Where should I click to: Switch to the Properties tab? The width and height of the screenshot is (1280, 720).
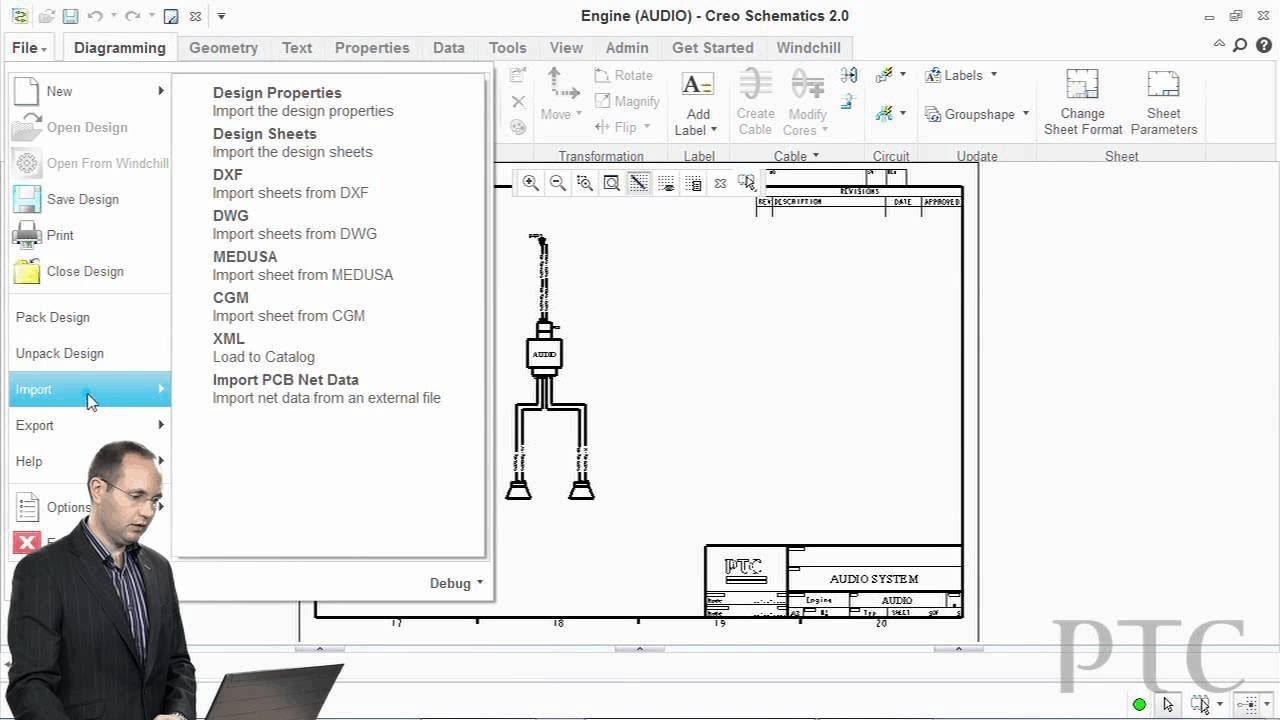coord(372,47)
